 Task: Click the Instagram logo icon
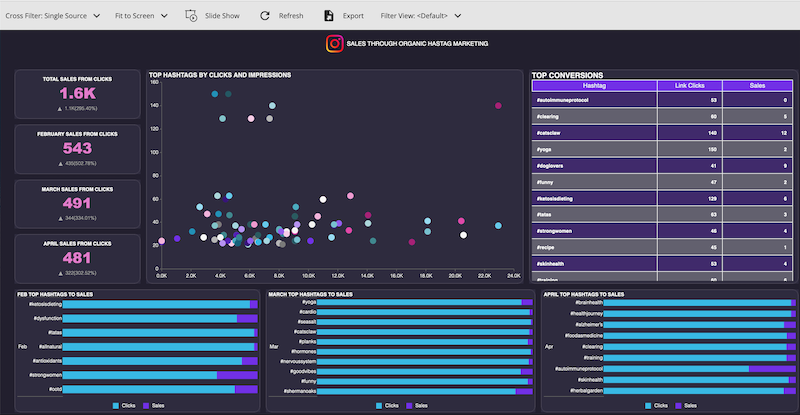[x=334, y=44]
